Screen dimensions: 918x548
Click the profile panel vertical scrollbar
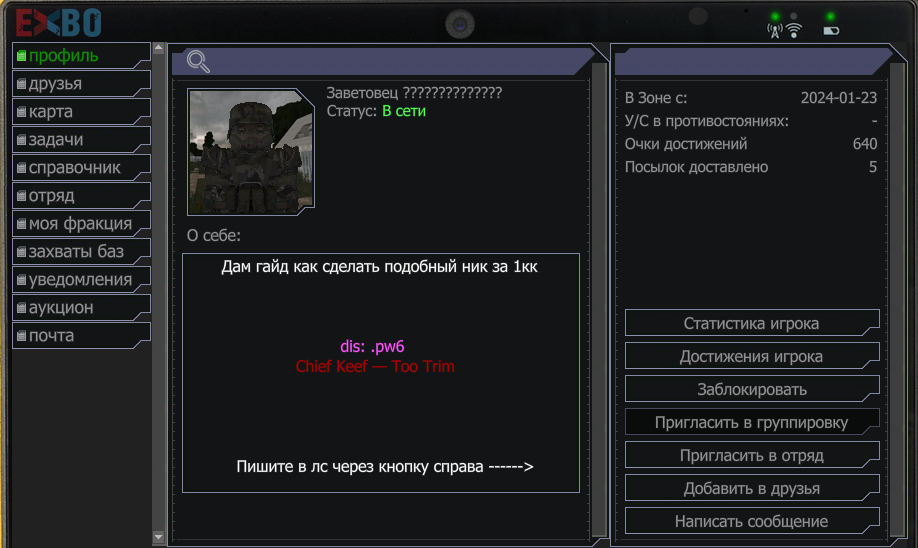[599, 299]
